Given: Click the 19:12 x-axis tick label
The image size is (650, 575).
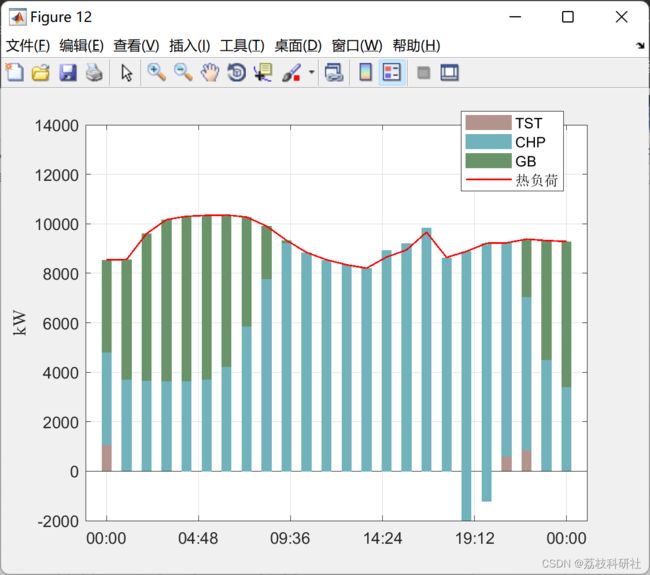Looking at the screenshot, I should click(x=475, y=539).
